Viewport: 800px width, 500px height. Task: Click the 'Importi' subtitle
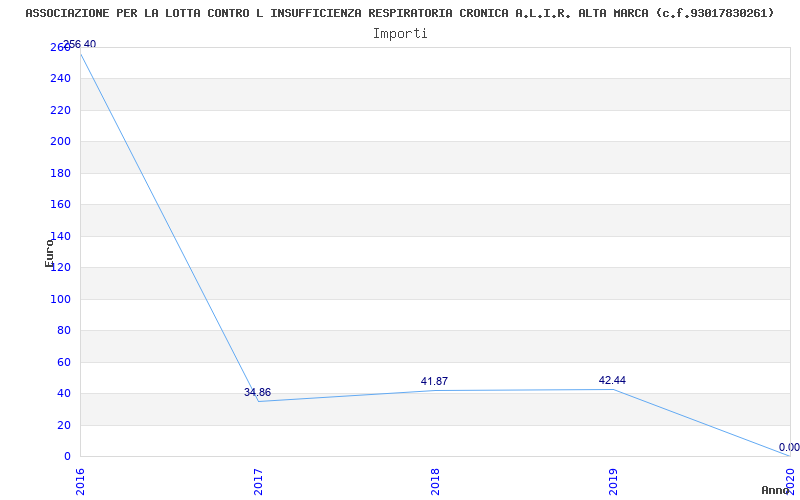[x=400, y=34]
